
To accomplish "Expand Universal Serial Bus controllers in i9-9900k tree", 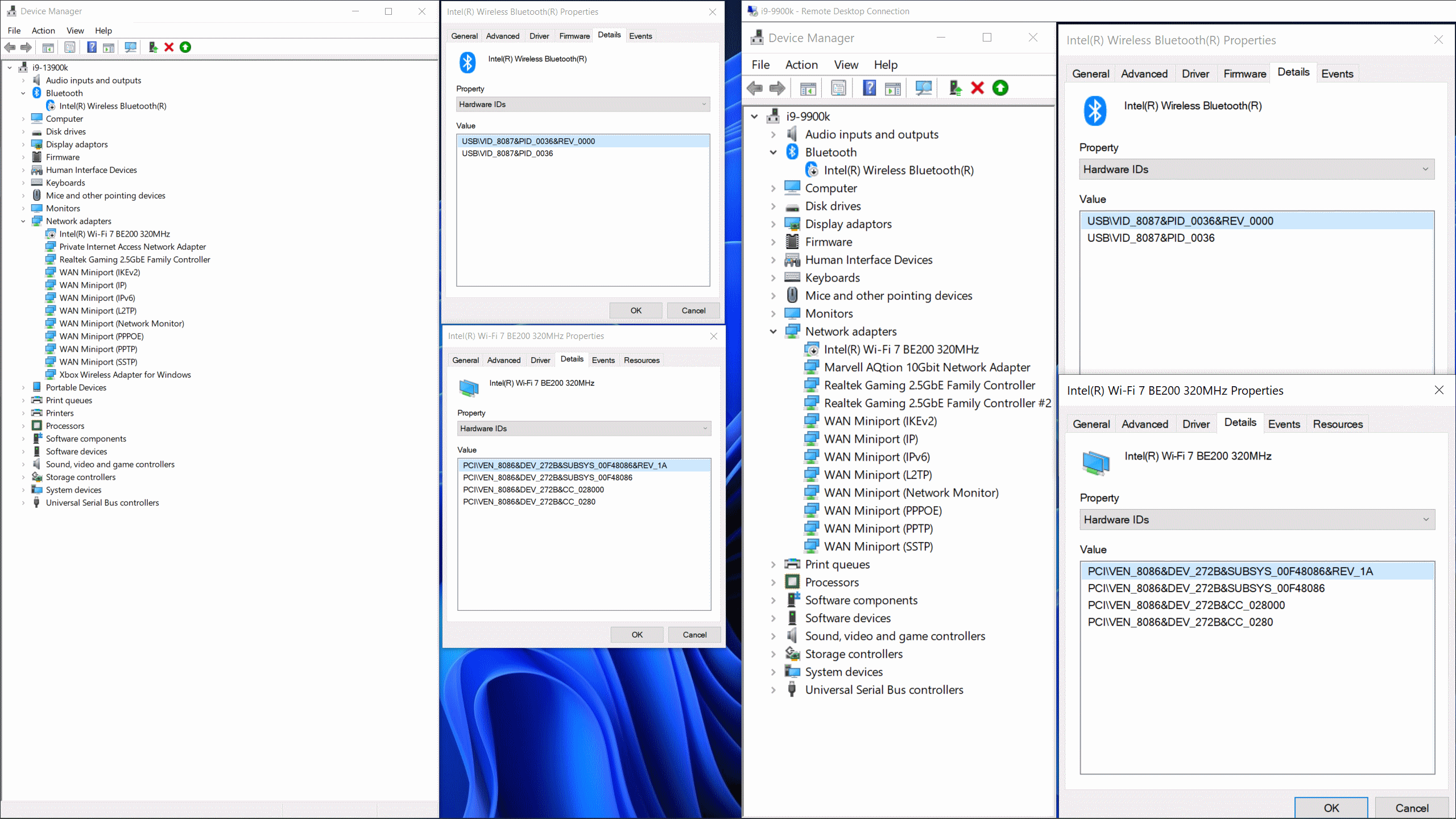I will tap(773, 689).
